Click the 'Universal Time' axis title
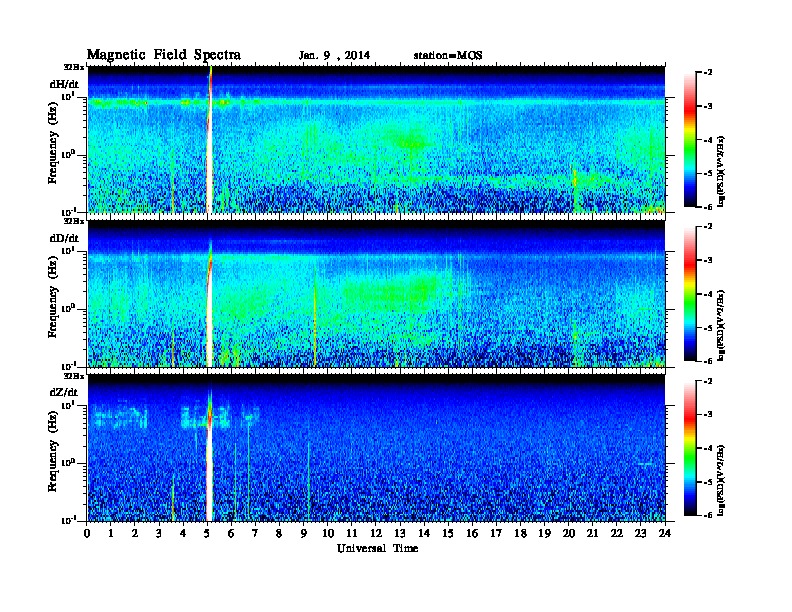This screenshot has width=792, height=612. click(377, 548)
